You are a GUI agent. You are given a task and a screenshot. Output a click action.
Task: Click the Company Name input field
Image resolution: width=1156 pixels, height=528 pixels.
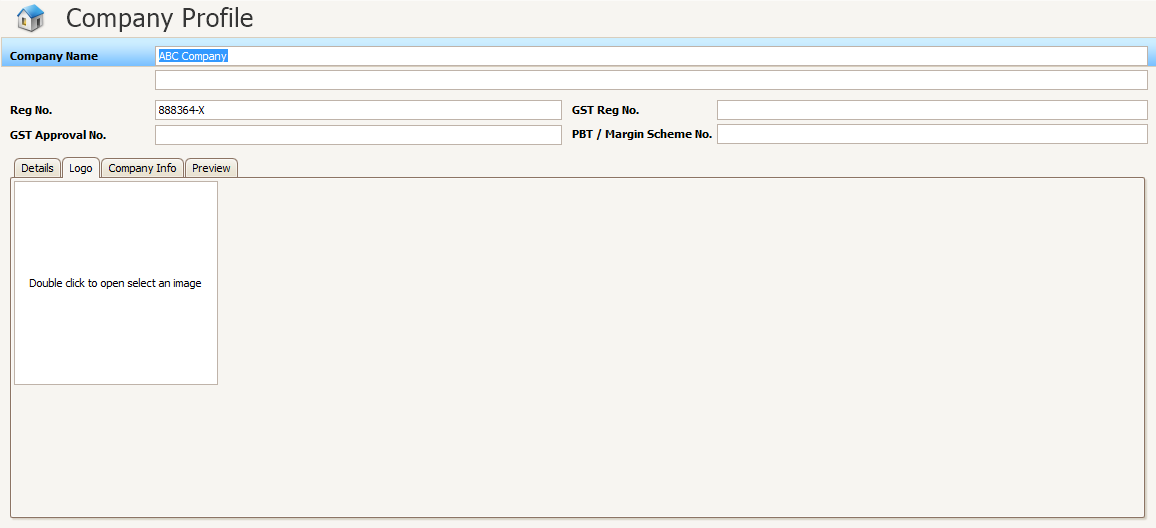click(x=651, y=56)
